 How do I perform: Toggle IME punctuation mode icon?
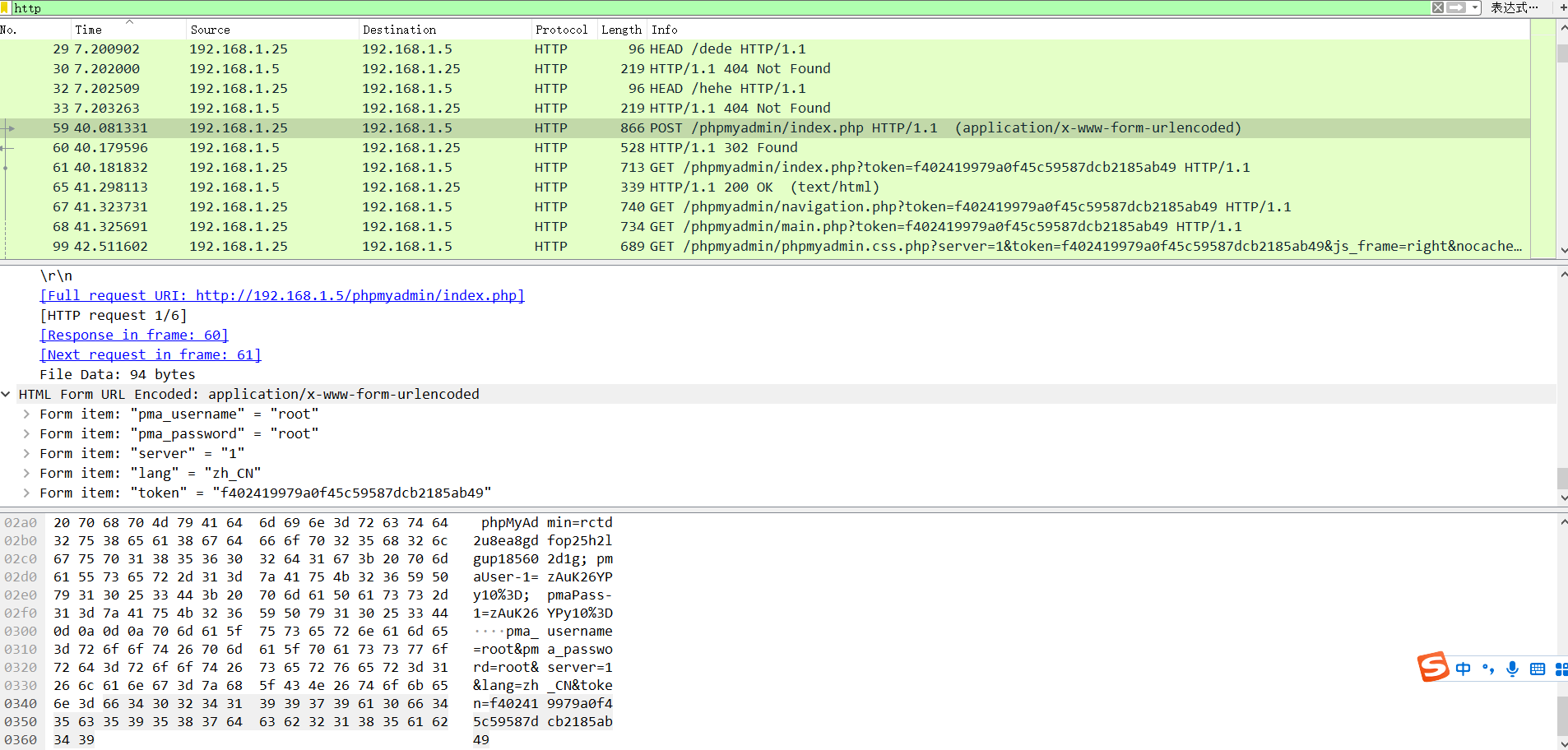pyautogui.click(x=1487, y=669)
